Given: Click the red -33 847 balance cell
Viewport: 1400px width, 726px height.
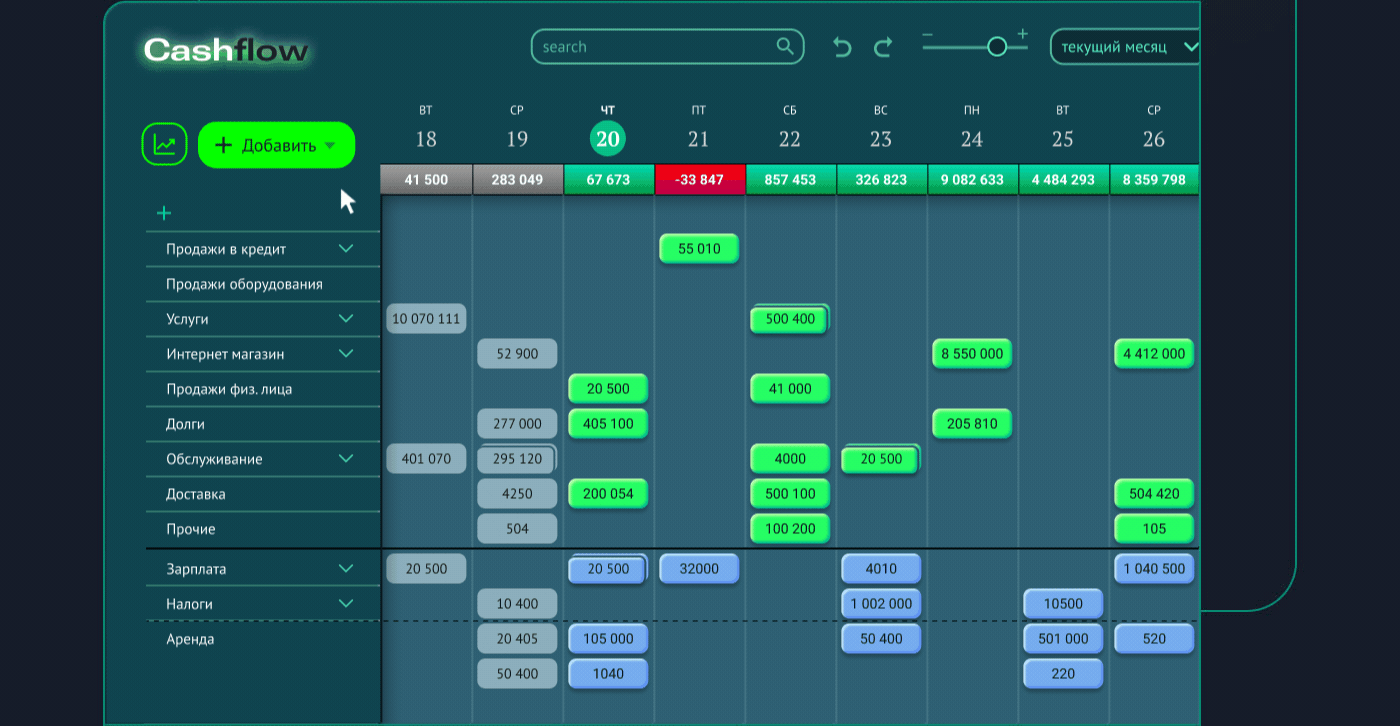Looking at the screenshot, I should pyautogui.click(x=700, y=180).
